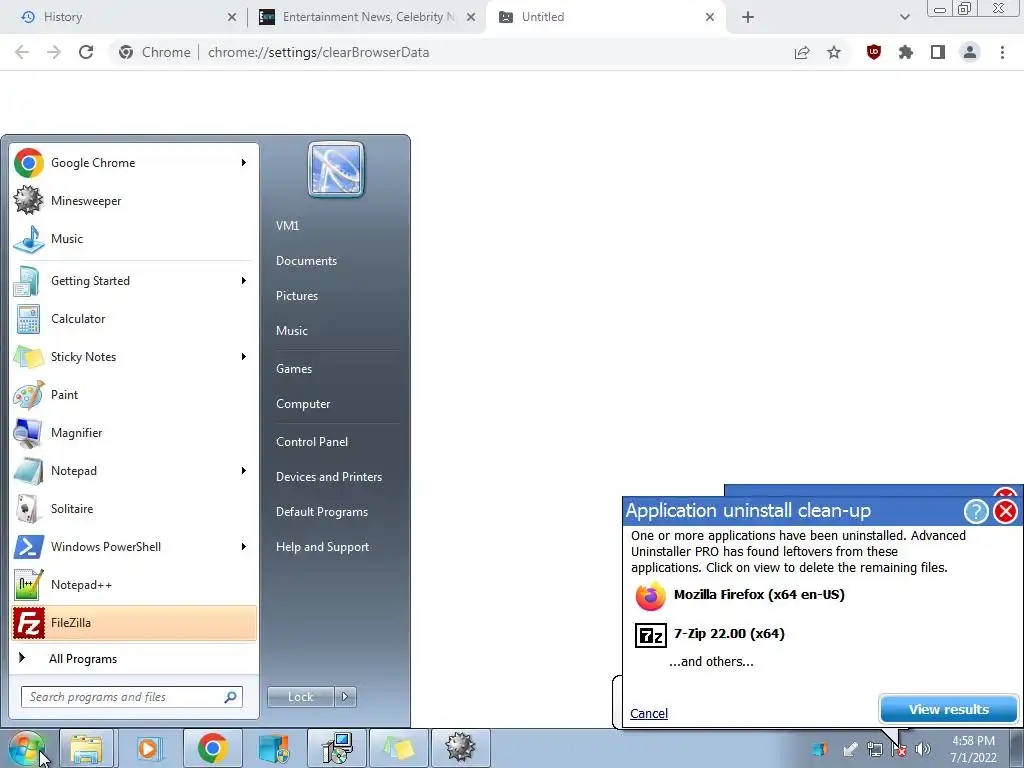Open Music item with note icon
This screenshot has height=768, width=1024.
[134, 238]
